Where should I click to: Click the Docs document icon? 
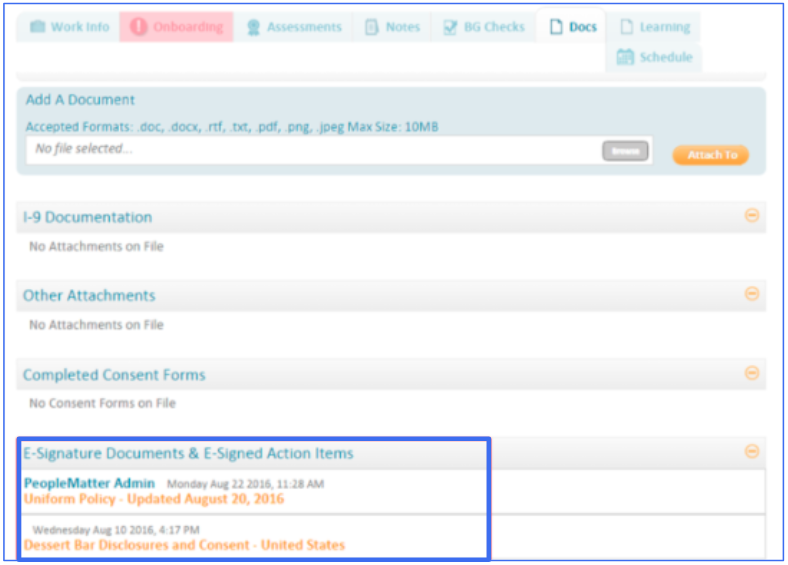tap(556, 27)
